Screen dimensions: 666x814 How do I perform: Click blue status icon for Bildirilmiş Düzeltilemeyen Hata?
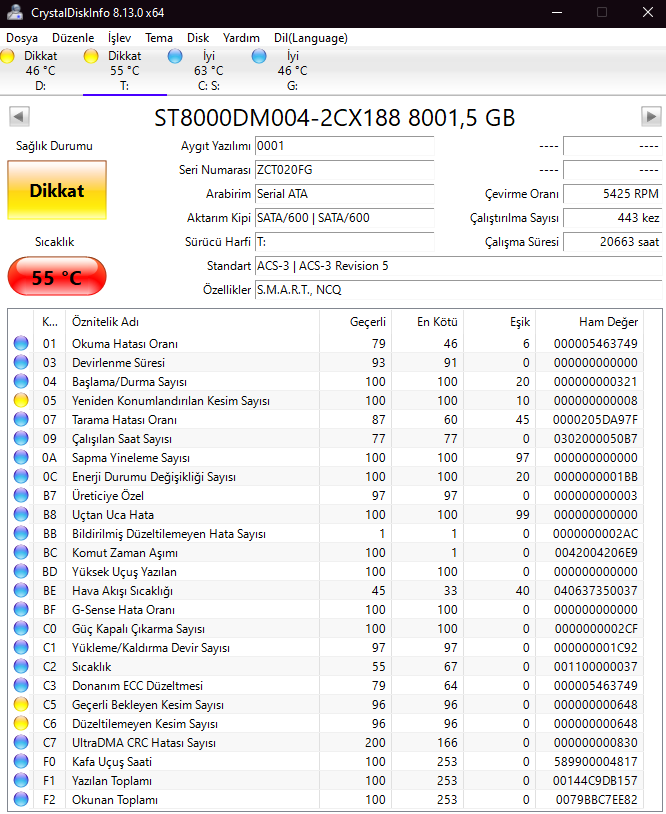pos(21,534)
